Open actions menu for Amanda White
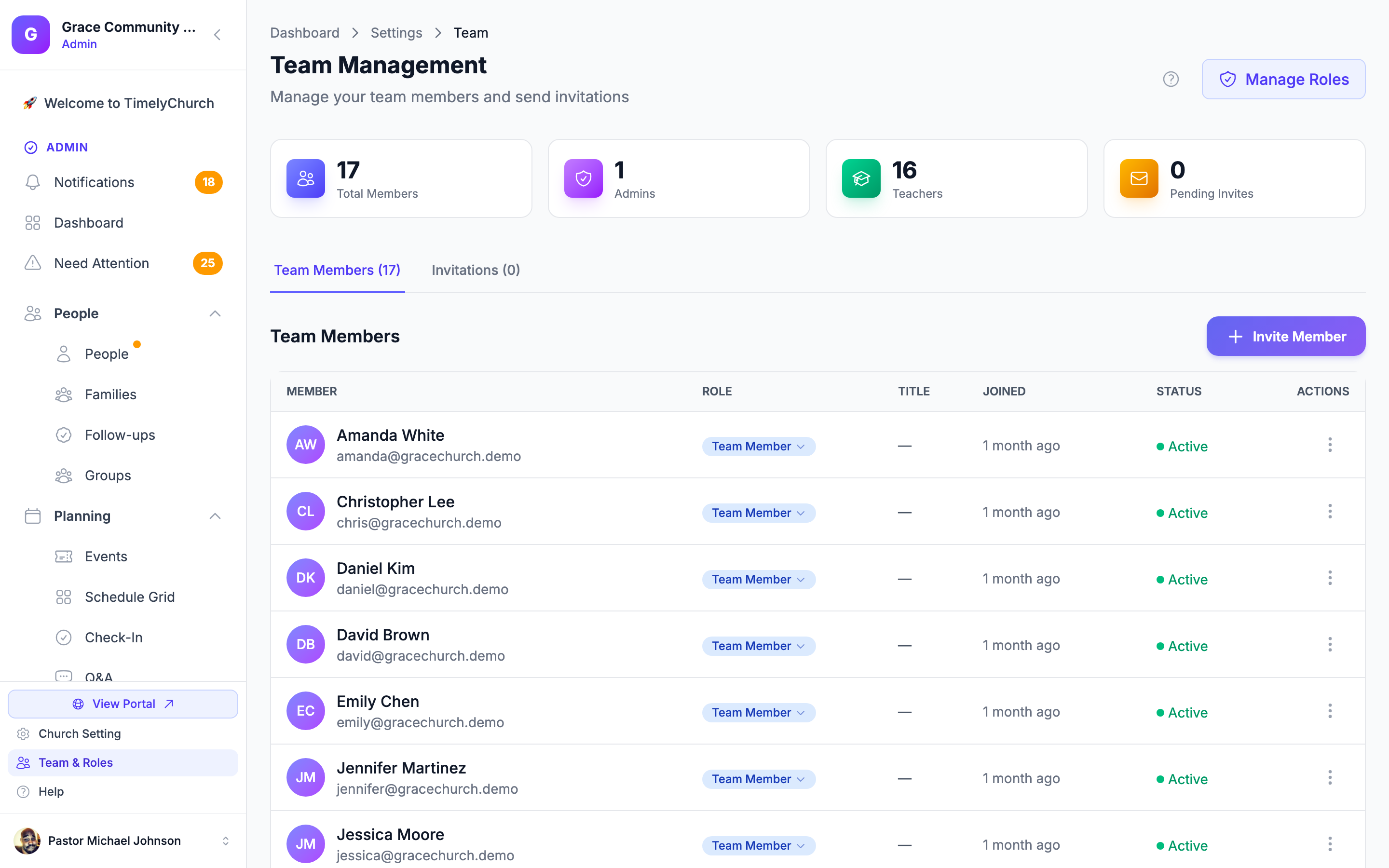This screenshot has height=868, width=1389. pos(1330,445)
